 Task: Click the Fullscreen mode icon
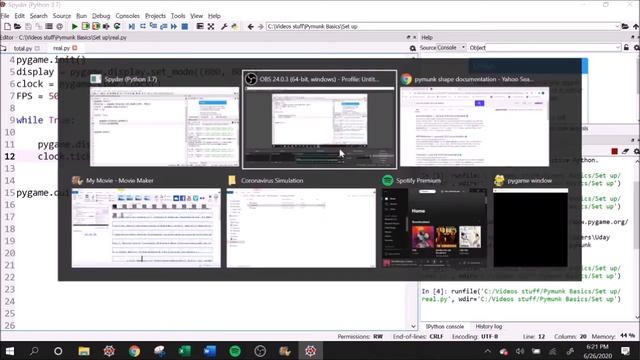[211, 27]
